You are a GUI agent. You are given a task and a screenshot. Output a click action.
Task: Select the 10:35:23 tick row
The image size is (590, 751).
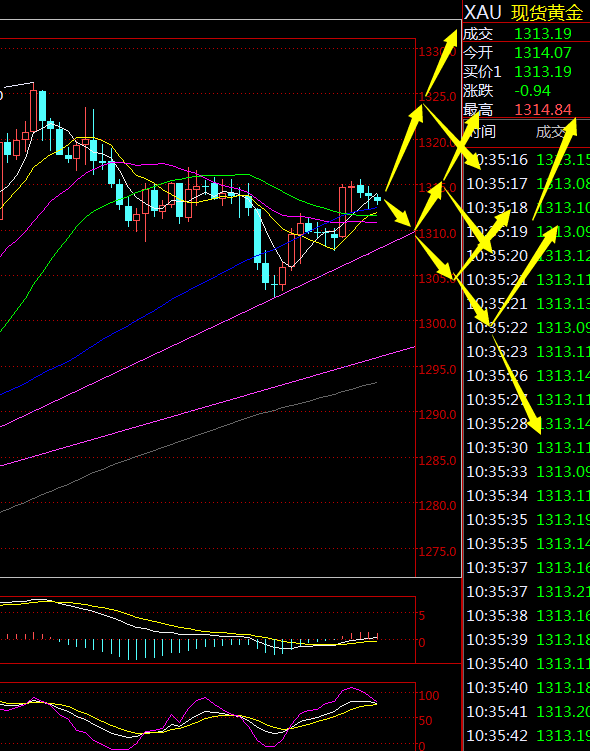528,352
